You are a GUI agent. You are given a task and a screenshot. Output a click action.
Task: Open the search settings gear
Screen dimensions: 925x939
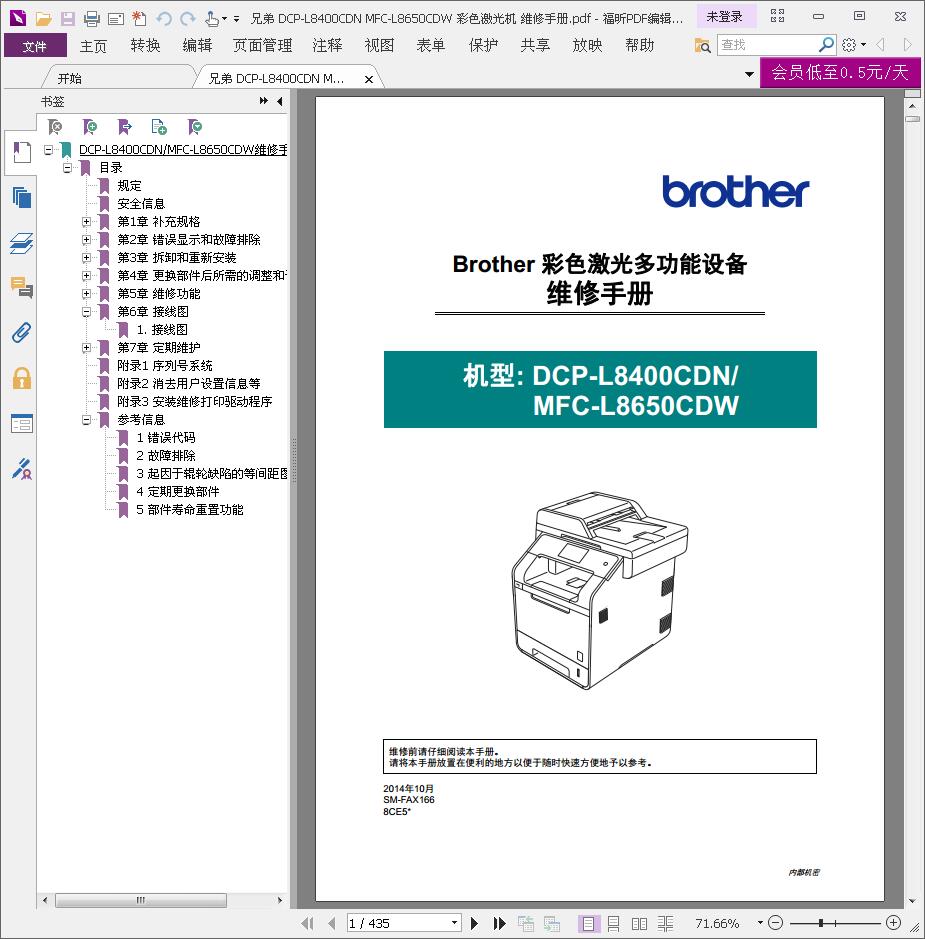848,44
